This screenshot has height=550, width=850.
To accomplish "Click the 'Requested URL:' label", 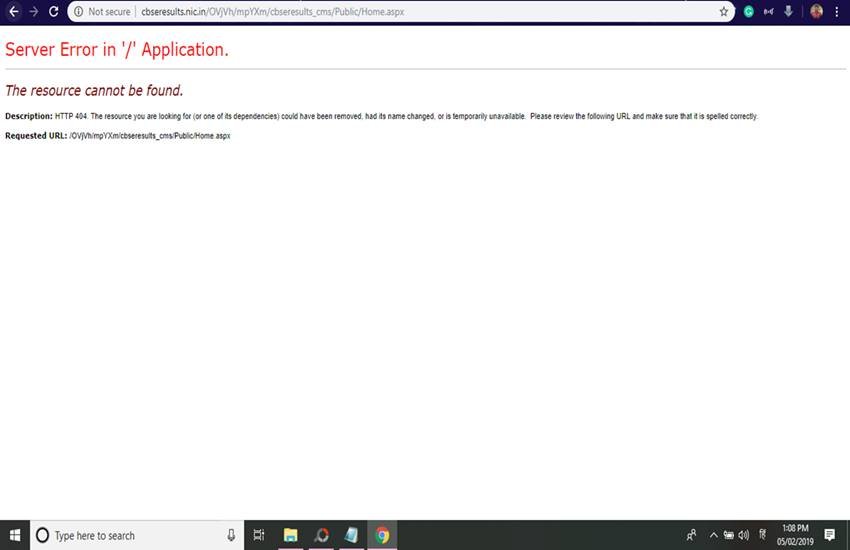I will (x=36, y=135).
